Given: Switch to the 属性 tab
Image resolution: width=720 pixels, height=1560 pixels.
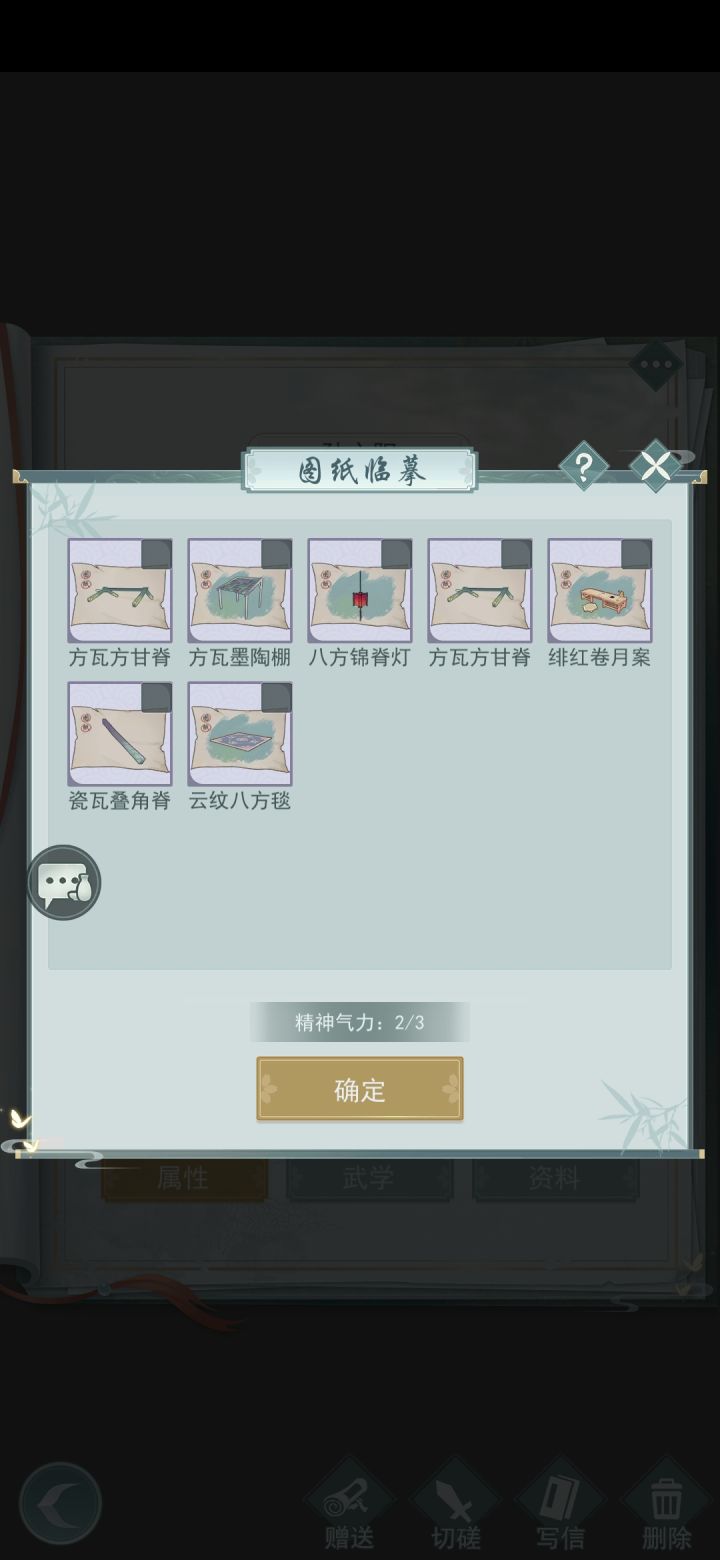Looking at the screenshot, I should (x=184, y=1179).
